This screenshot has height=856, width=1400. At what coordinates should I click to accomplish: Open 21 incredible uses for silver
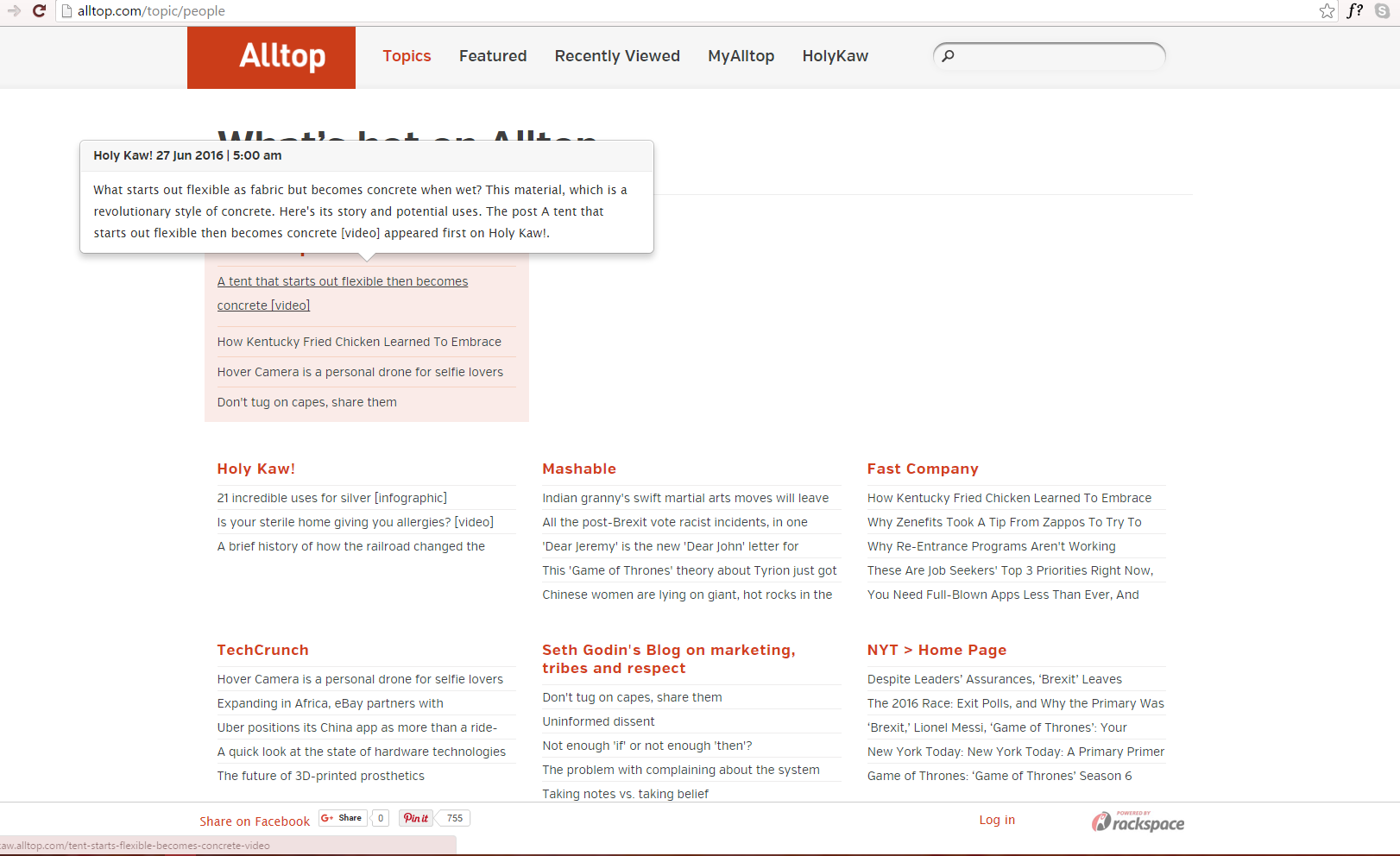pos(331,498)
